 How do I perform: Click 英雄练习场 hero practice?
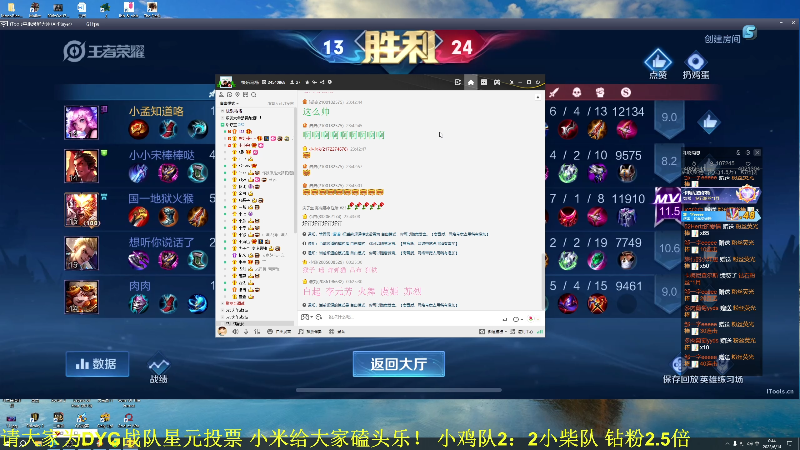pos(722,380)
